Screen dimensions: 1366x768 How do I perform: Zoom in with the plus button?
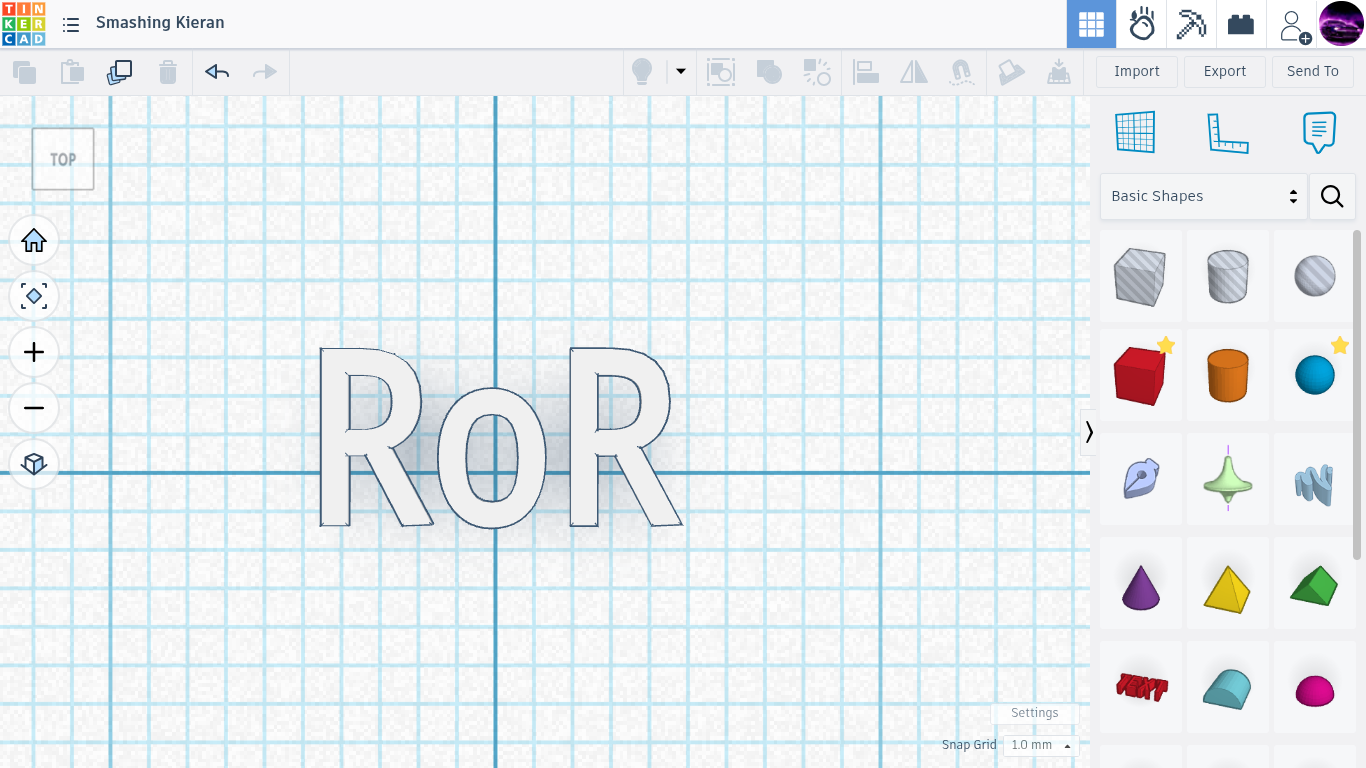coord(34,352)
